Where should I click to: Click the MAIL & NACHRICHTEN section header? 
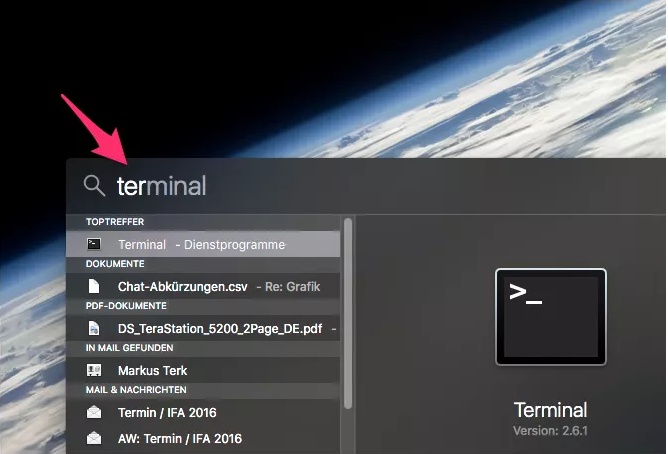(136, 390)
